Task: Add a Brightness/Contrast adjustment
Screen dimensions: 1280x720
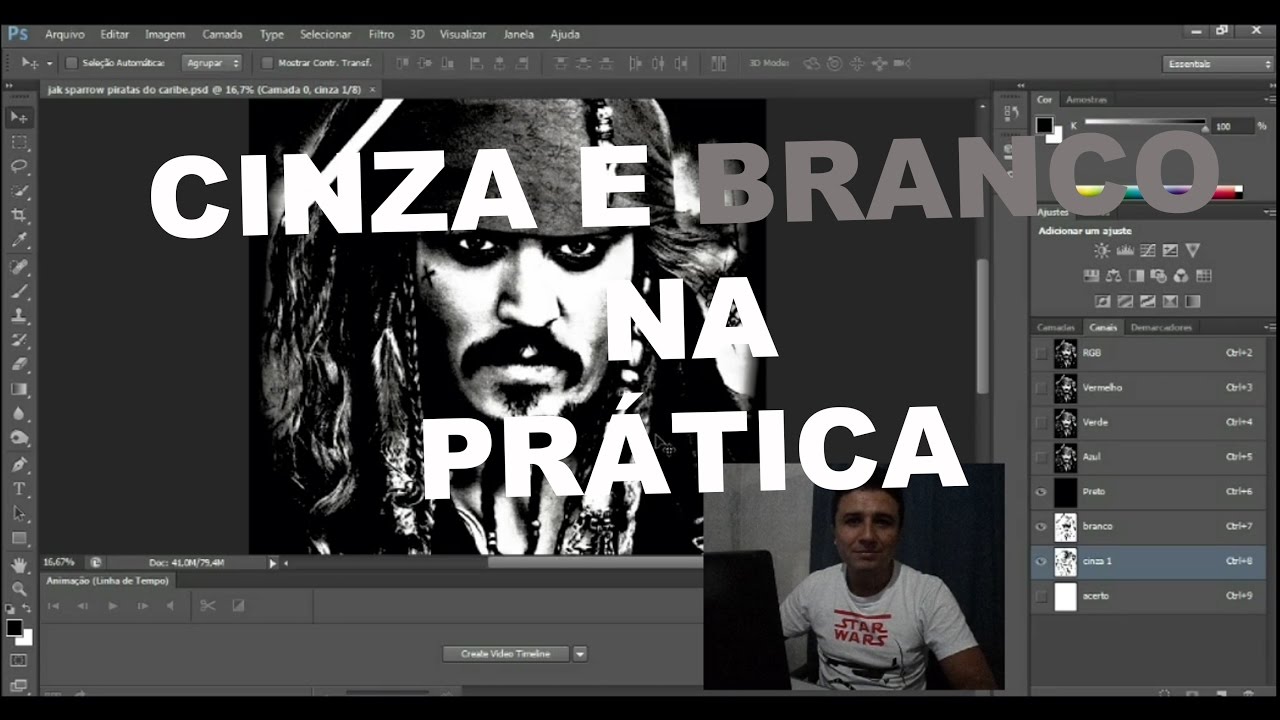Action: coord(1101,251)
